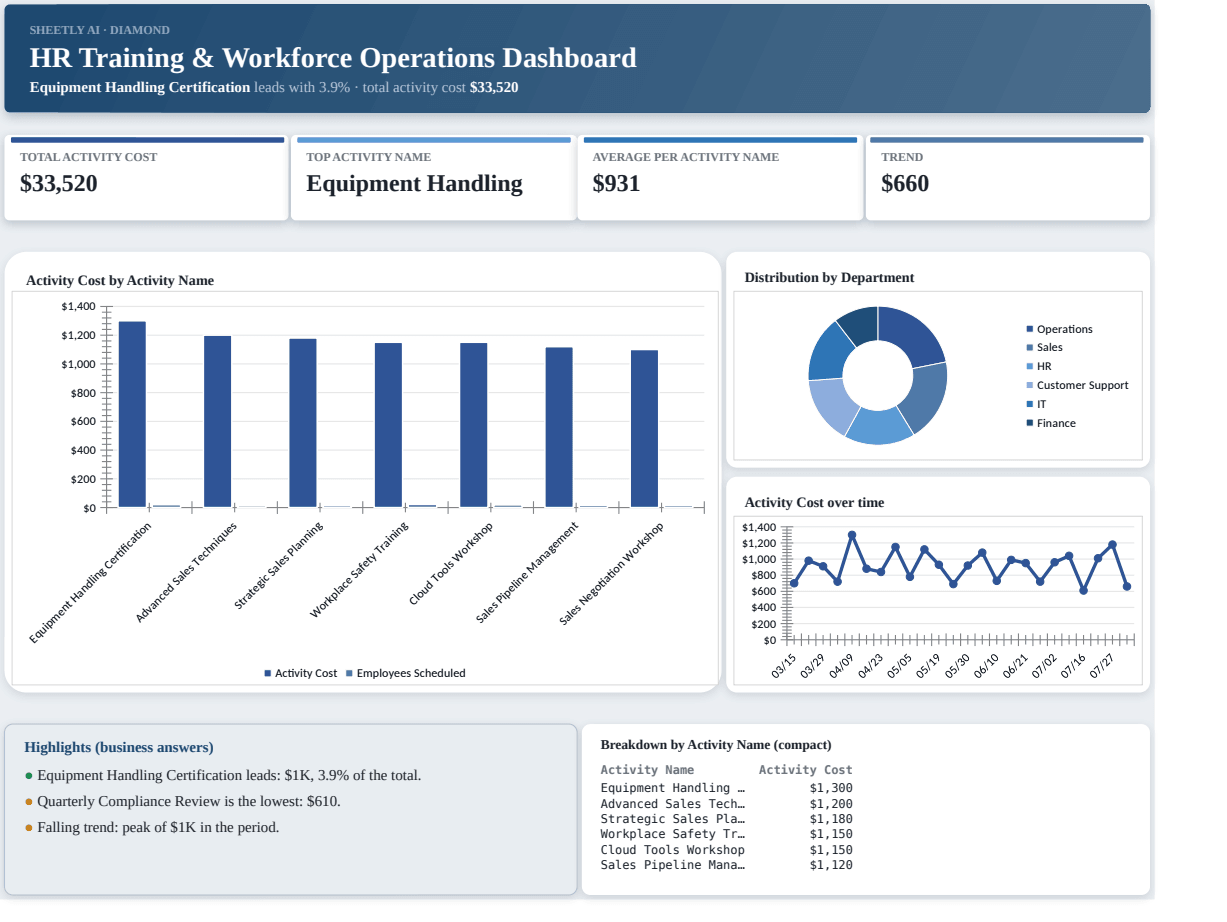The width and height of the screenshot is (1227, 922).
Task: Click the Strategic Sales Pla… table row
Action: [x=727, y=819]
